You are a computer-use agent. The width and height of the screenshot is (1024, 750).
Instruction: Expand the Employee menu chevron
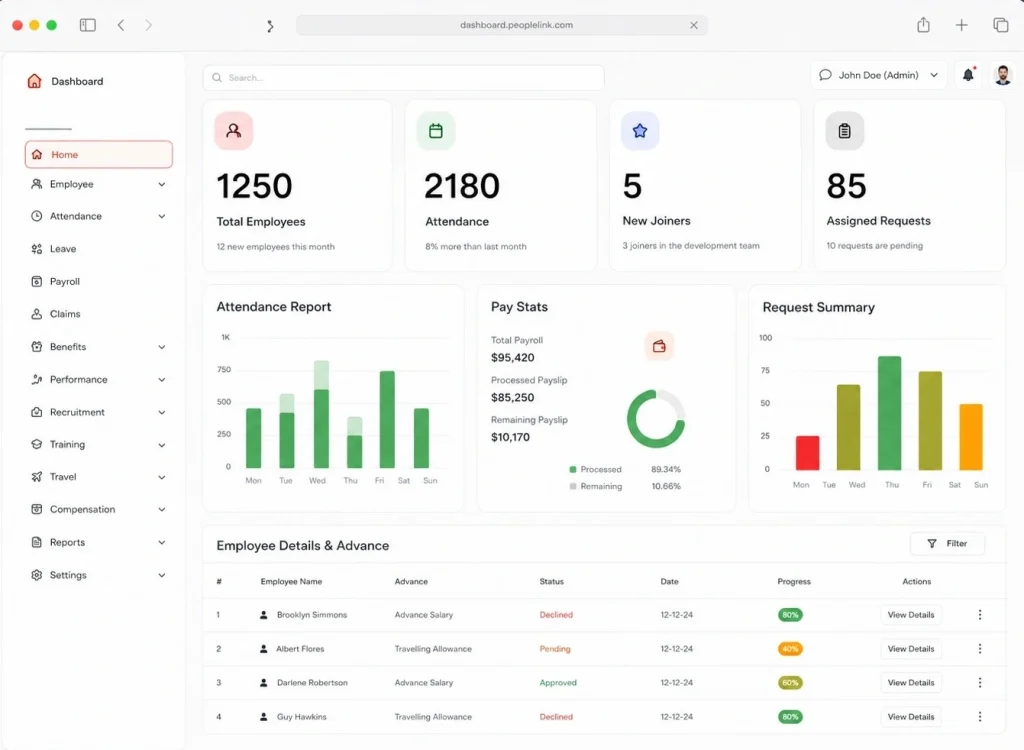point(161,184)
